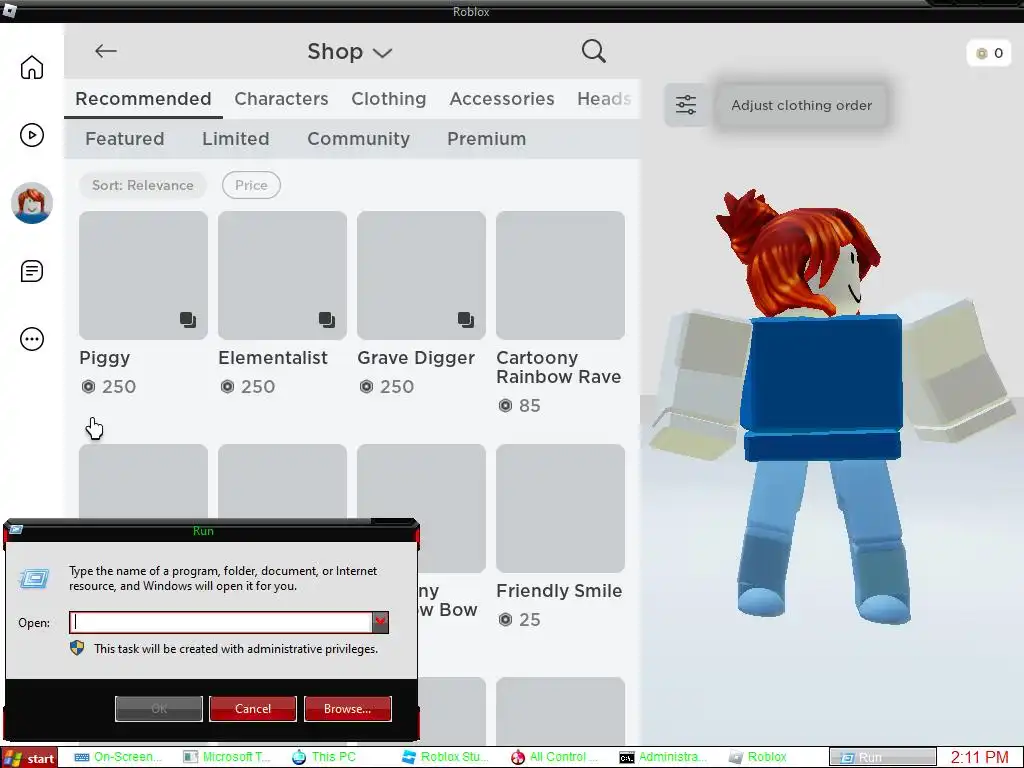Go back with the left arrow
This screenshot has height=768, width=1024.
pyautogui.click(x=106, y=51)
